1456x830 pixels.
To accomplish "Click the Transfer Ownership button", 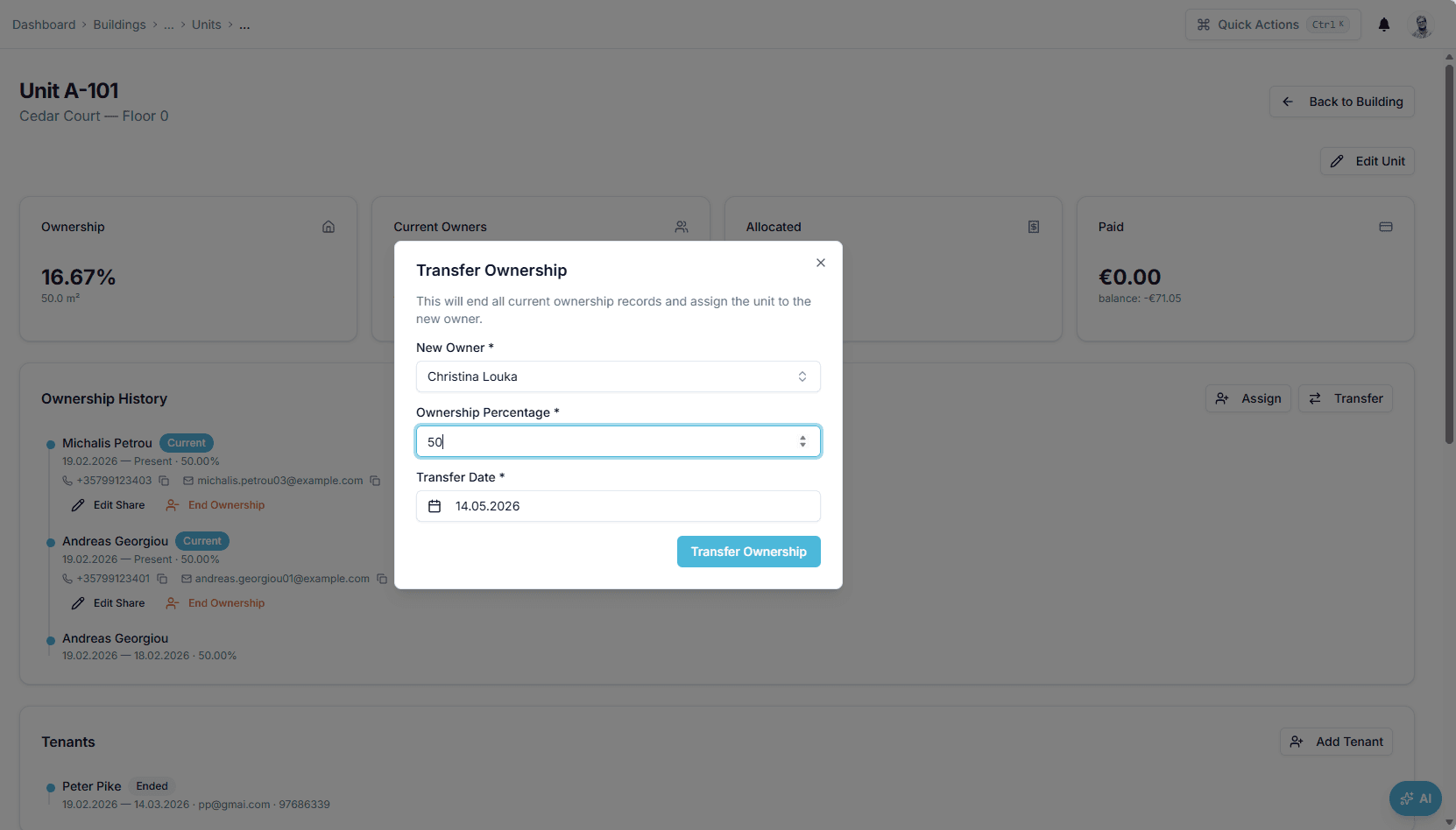I will pos(749,552).
